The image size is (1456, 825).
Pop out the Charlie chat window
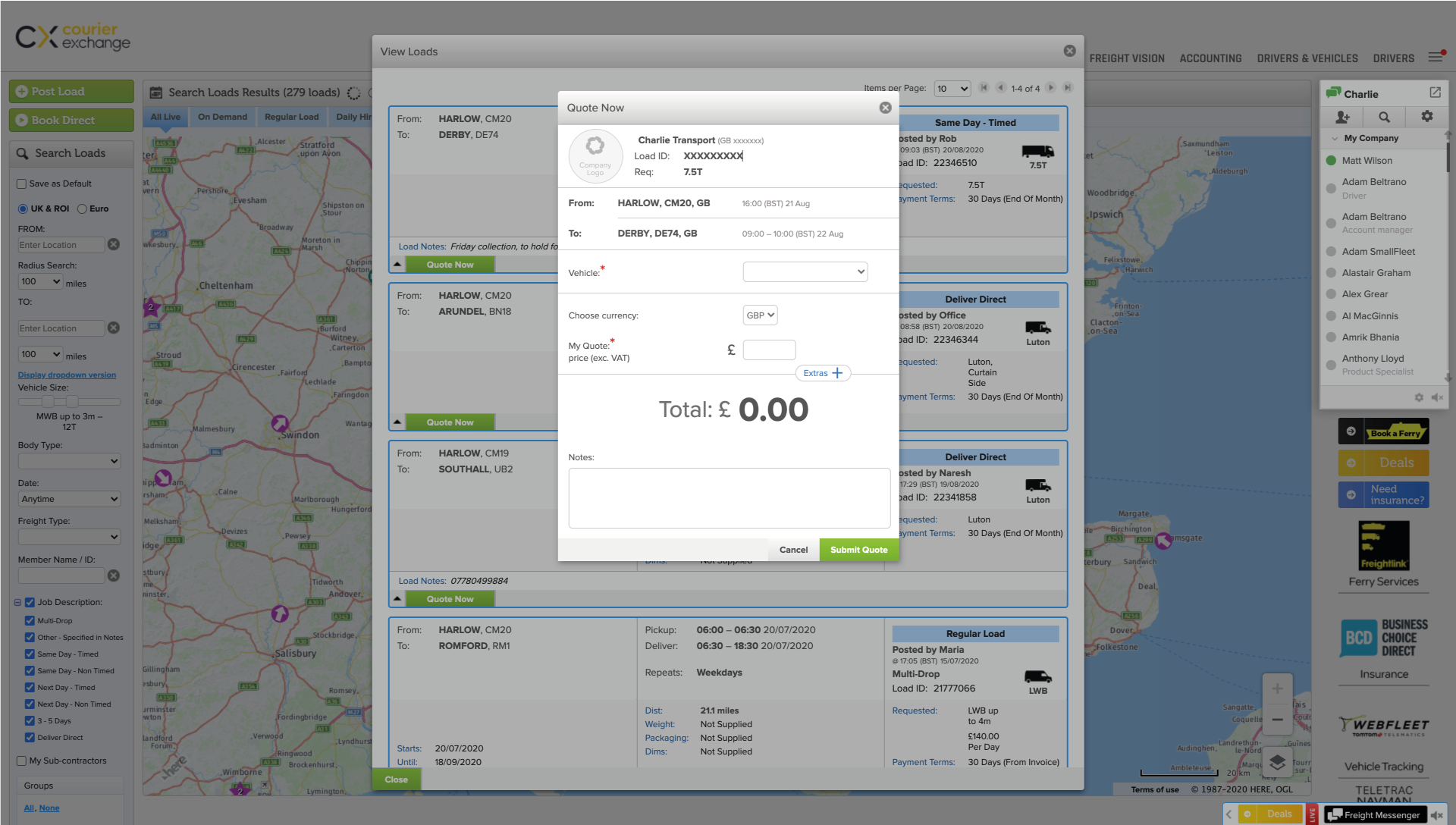1435,93
